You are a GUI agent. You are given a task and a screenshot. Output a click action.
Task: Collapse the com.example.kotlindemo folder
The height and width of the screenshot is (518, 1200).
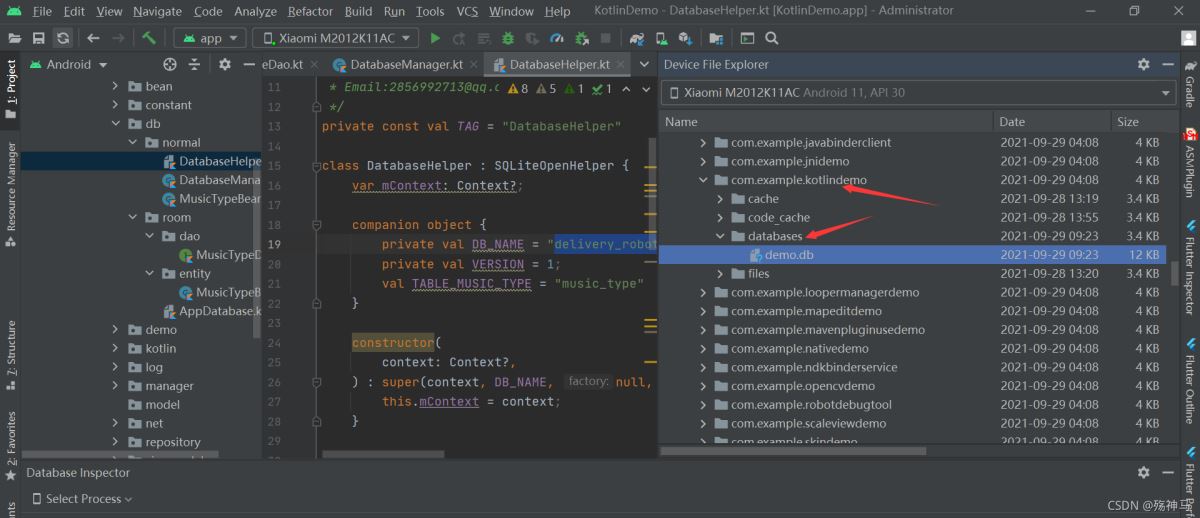(x=704, y=180)
